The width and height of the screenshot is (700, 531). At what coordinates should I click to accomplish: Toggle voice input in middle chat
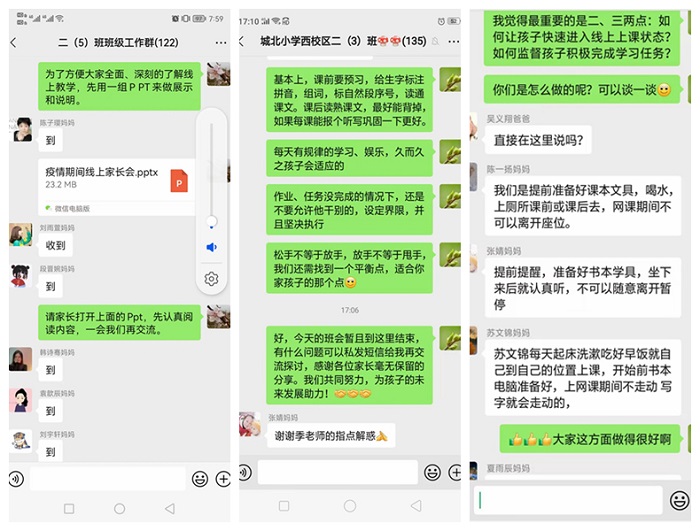point(245,472)
